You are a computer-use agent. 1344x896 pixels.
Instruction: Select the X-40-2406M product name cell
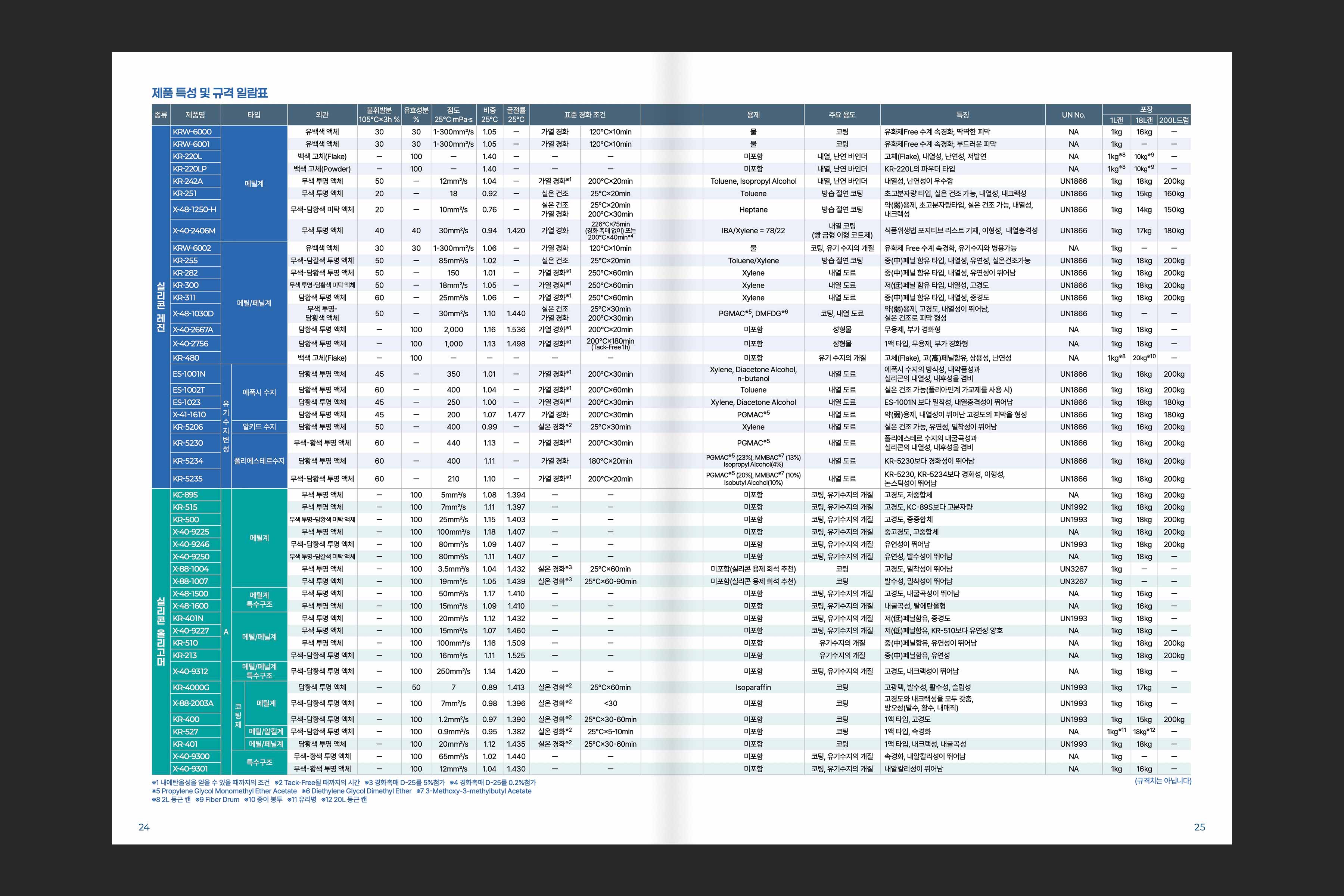[194, 231]
